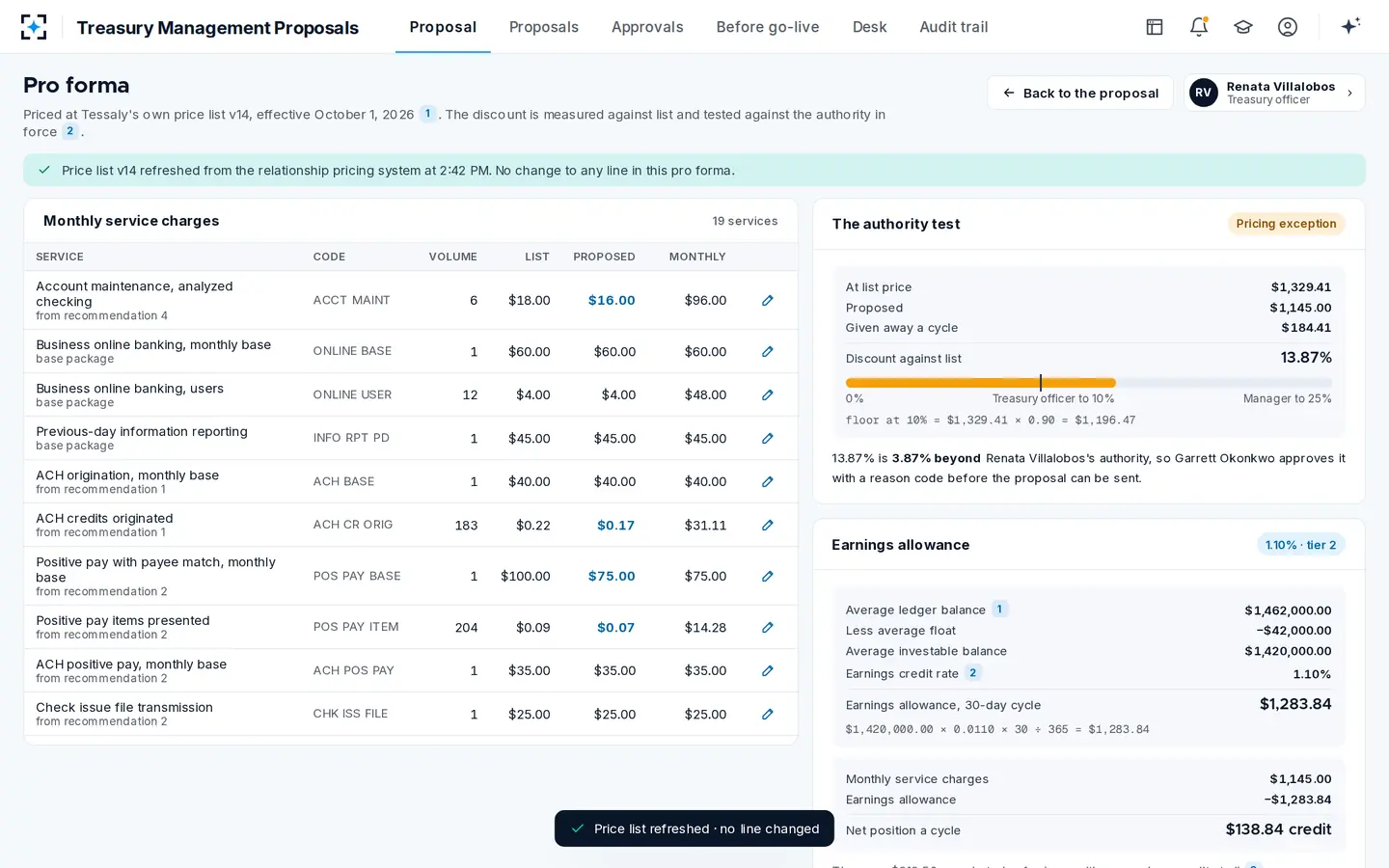Open the layout panel icon in header
Screen dimensions: 1389x868
(x=1155, y=27)
